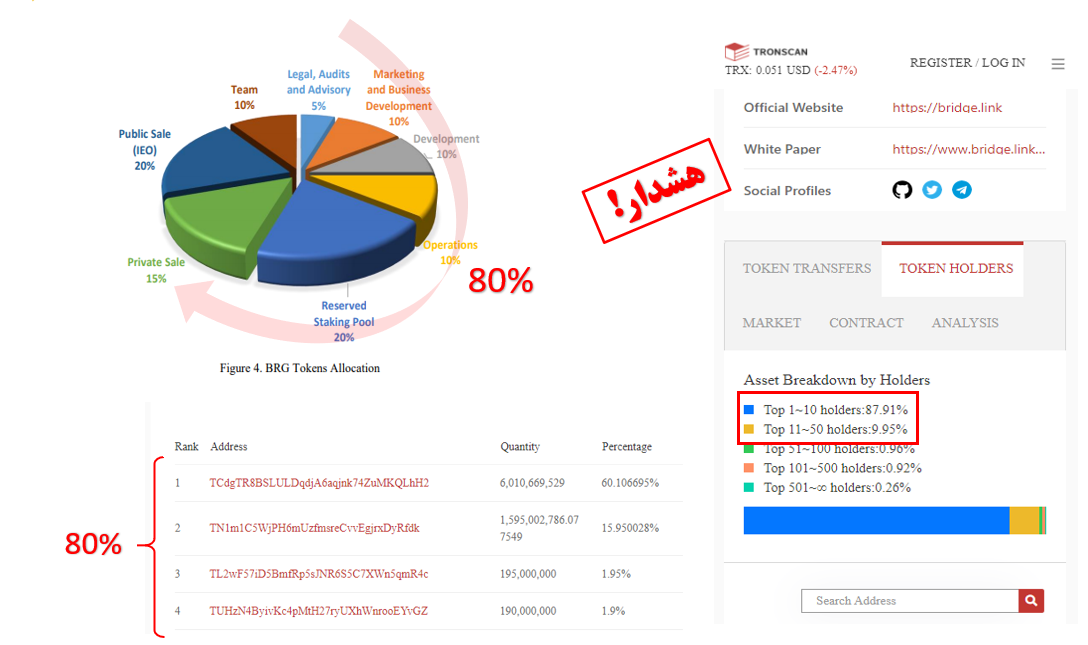Click the Marketing and Business Development label
The height and width of the screenshot is (645, 1088).
[399, 98]
